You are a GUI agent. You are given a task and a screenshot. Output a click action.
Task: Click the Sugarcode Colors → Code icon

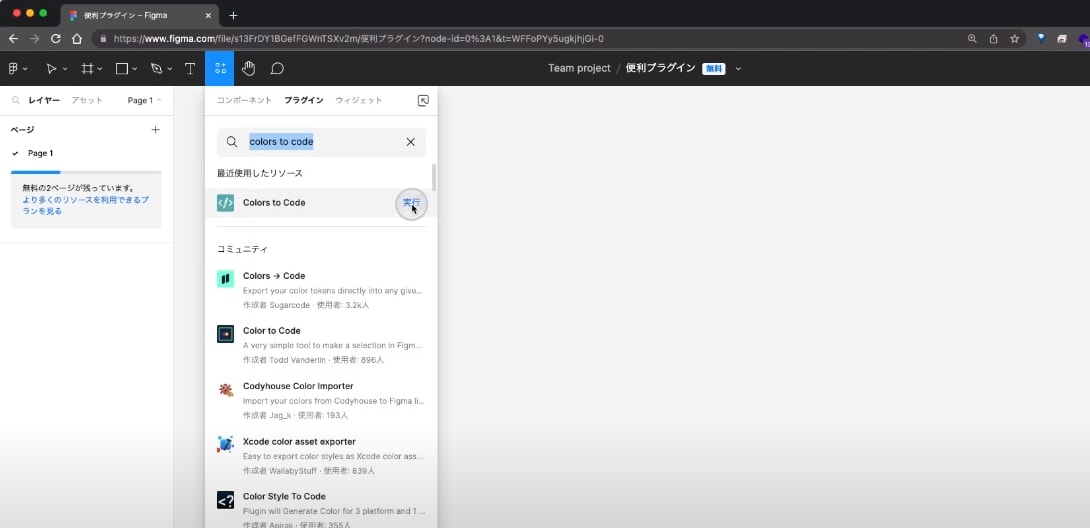225,279
